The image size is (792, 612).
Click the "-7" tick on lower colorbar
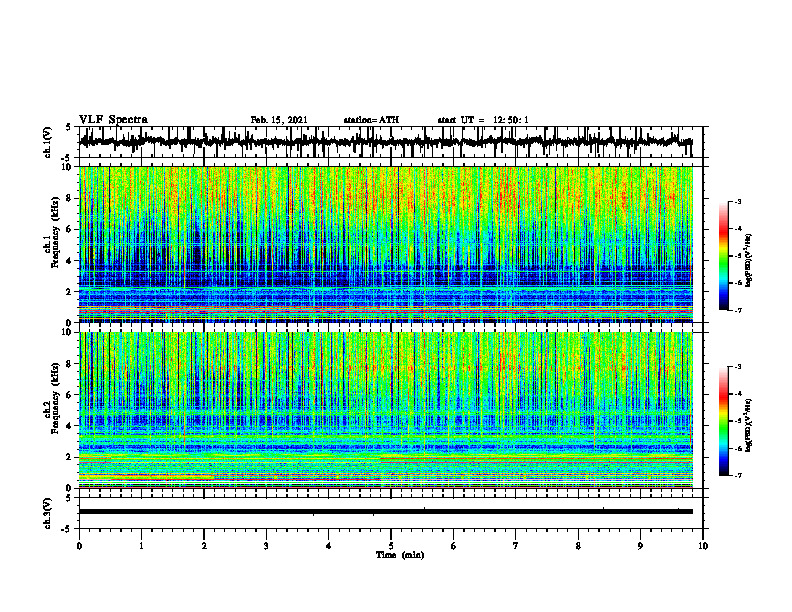[738, 475]
